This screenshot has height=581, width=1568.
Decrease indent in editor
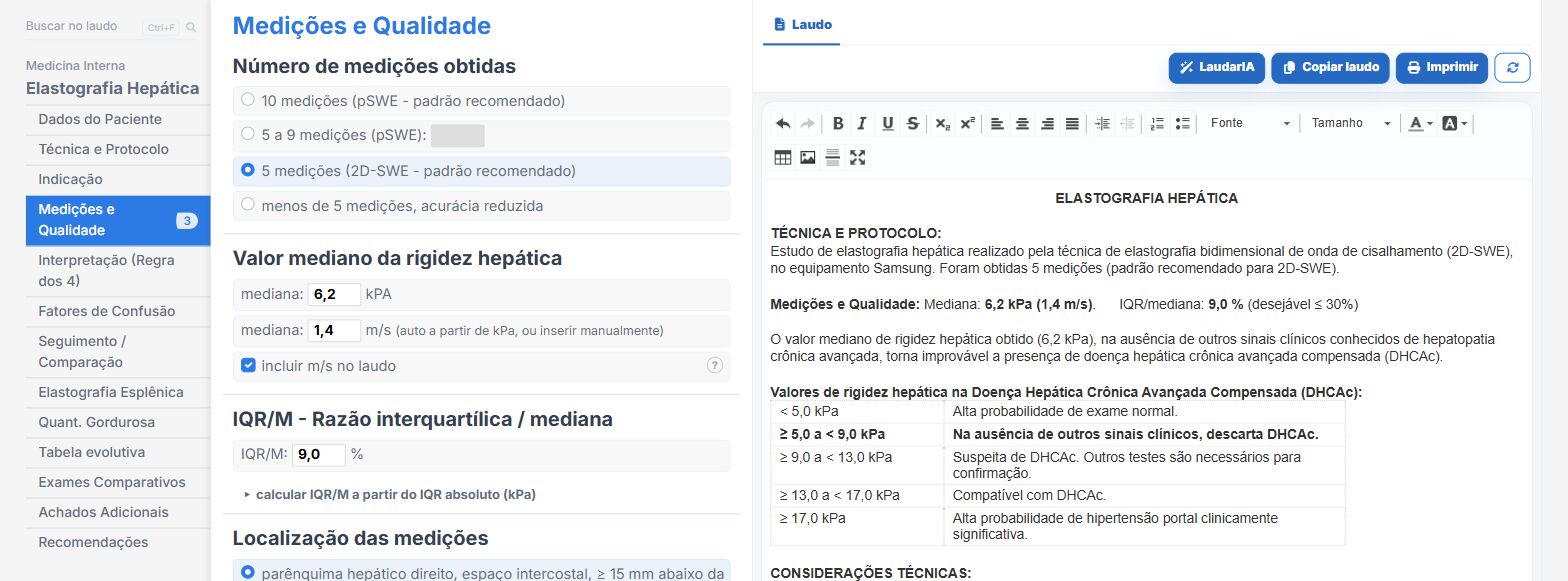pyautogui.click(x=1127, y=123)
